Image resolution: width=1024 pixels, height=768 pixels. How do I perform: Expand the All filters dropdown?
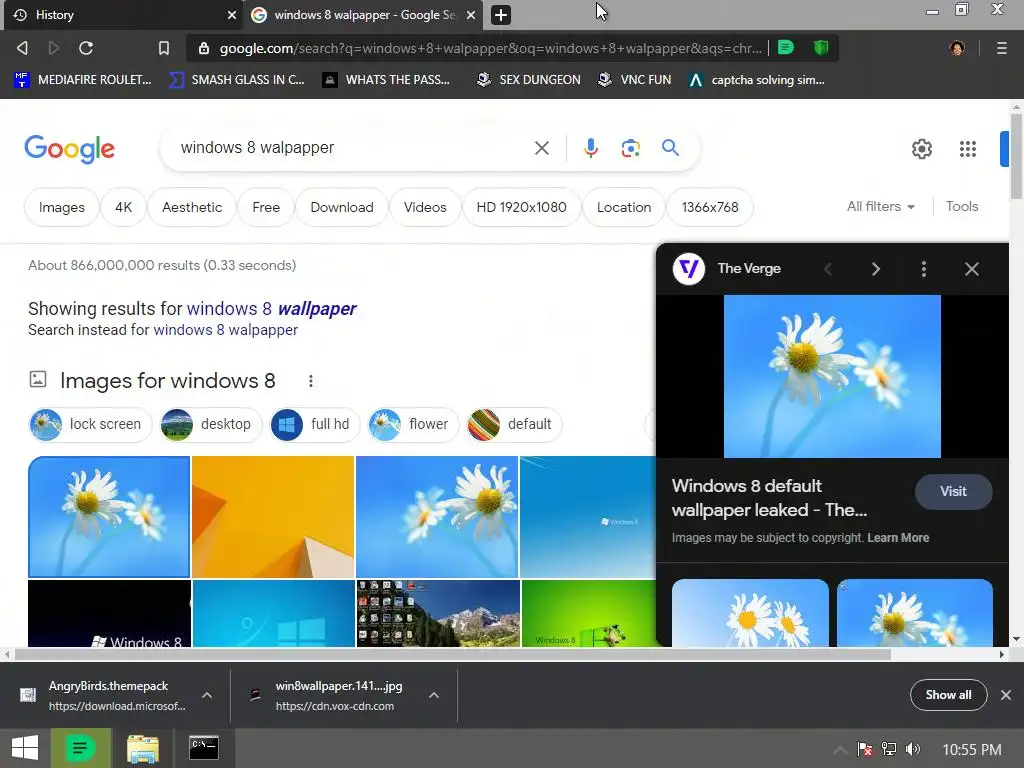coord(880,206)
